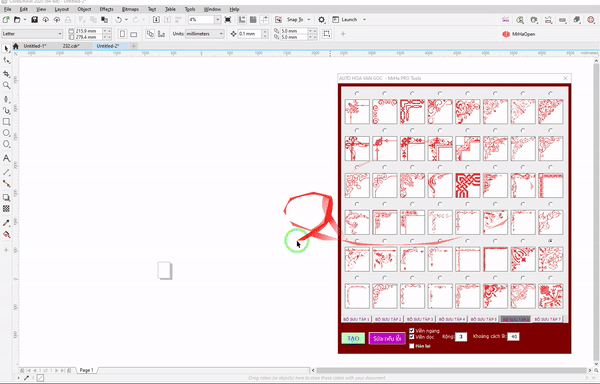Open the Options gear icon
Viewport: 600px width, 384px height.
[x=321, y=20]
